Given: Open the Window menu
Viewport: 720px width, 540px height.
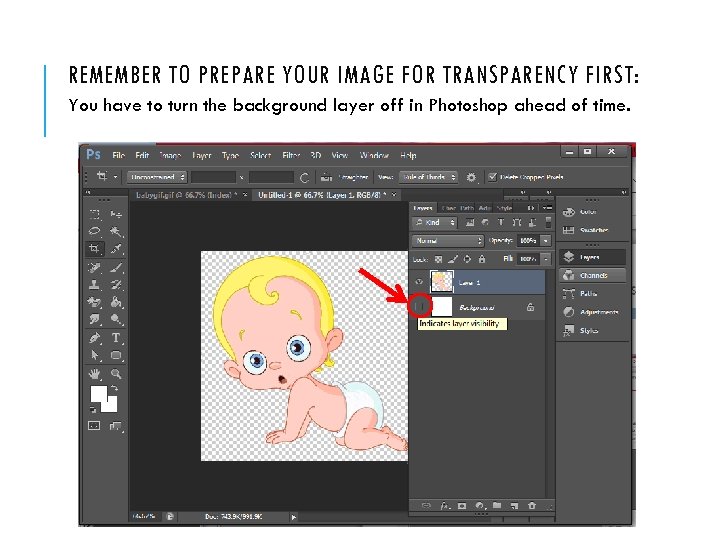Looking at the screenshot, I should [x=374, y=156].
